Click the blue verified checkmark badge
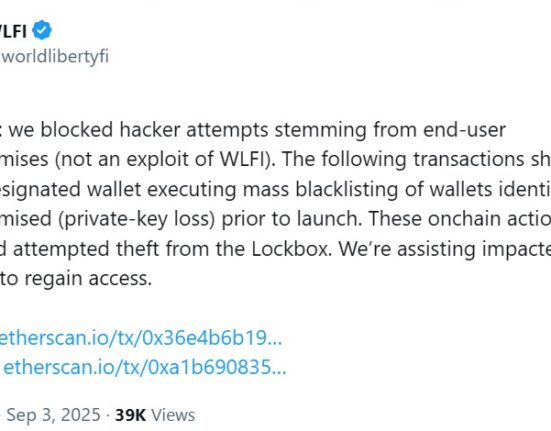 point(42,30)
